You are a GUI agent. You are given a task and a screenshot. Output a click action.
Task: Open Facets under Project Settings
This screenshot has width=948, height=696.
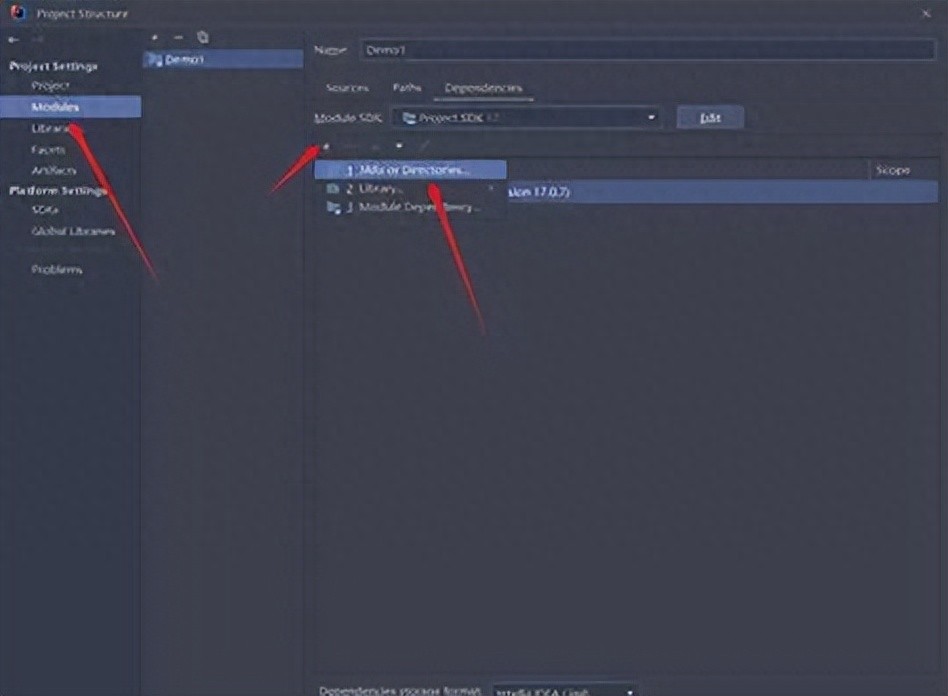48,149
